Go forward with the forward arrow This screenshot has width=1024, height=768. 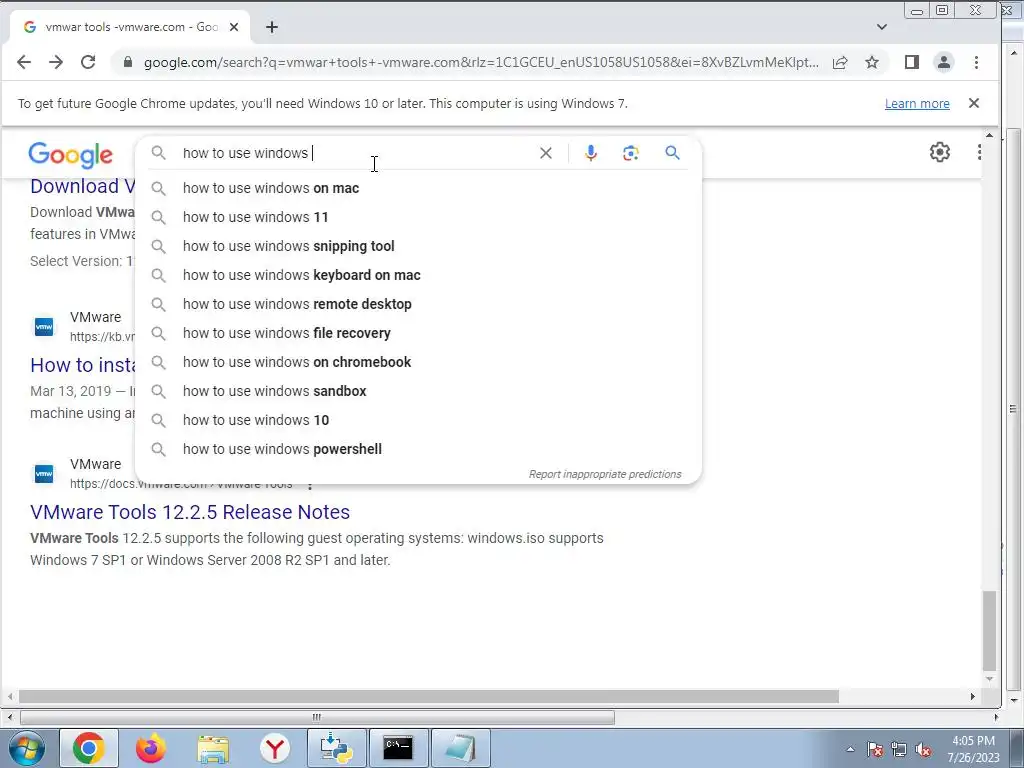(56, 62)
